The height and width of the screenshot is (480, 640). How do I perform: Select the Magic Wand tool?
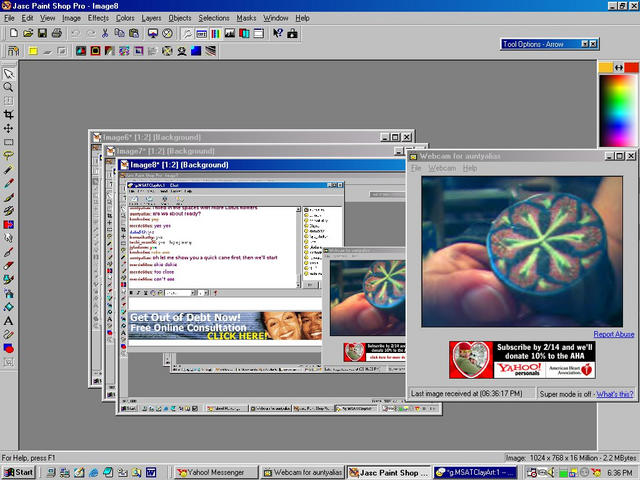(x=9, y=169)
